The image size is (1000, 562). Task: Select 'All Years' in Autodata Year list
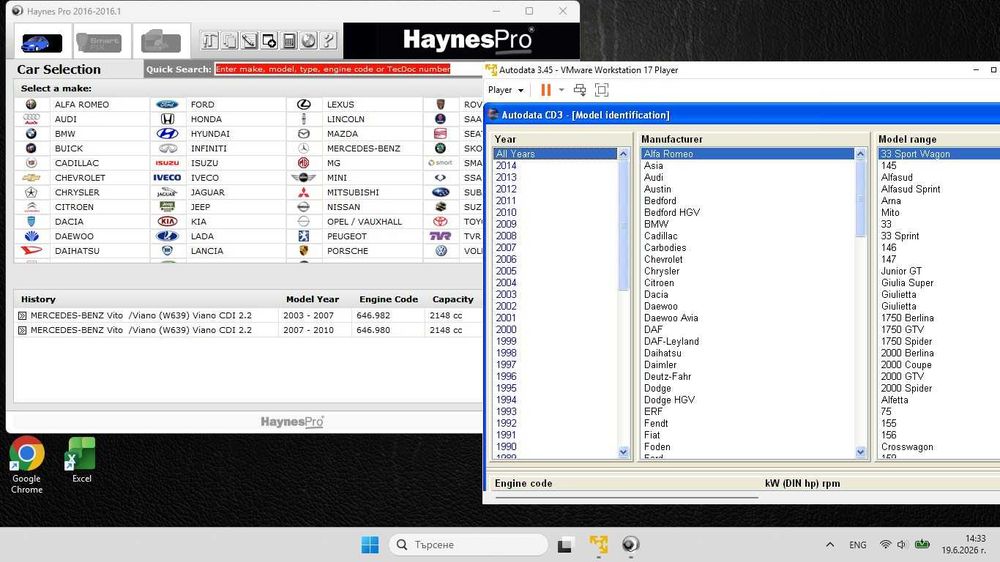point(555,154)
